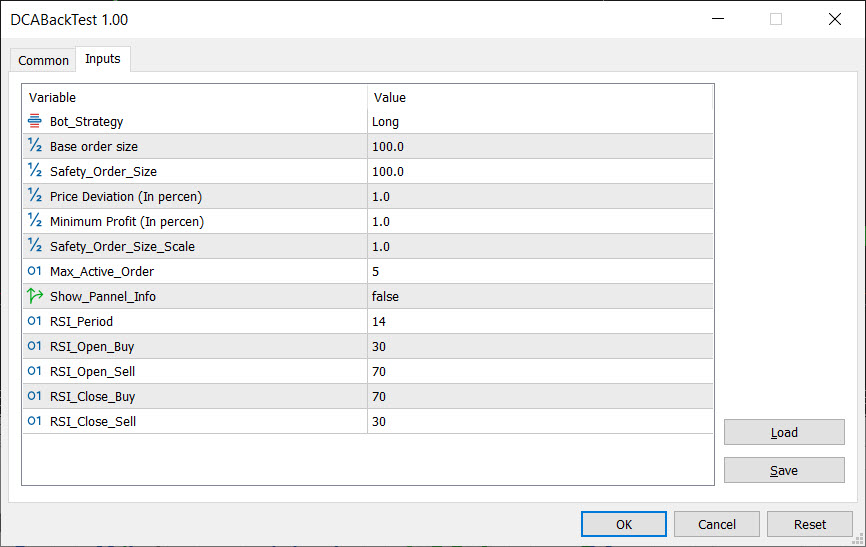Open the Bot_Strategy Long value dropdown

click(540, 122)
